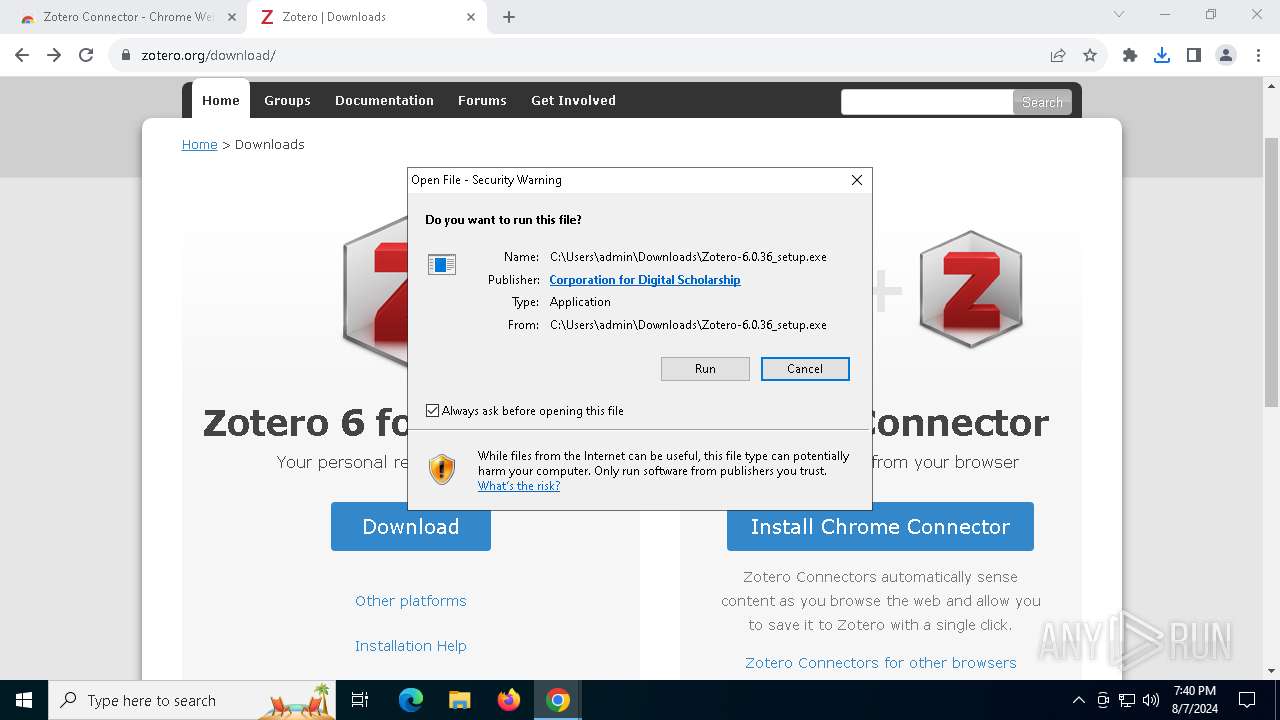The width and height of the screenshot is (1280, 720).
Task: Click the Zotero Connector hexagon logo
Action: coord(971,290)
